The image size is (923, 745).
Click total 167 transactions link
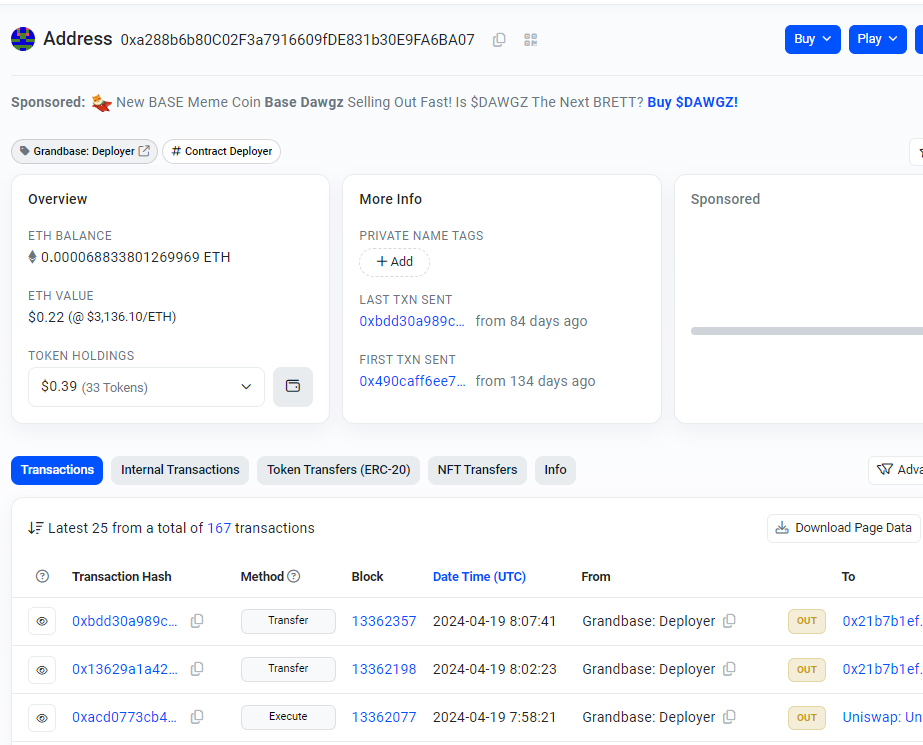click(219, 528)
